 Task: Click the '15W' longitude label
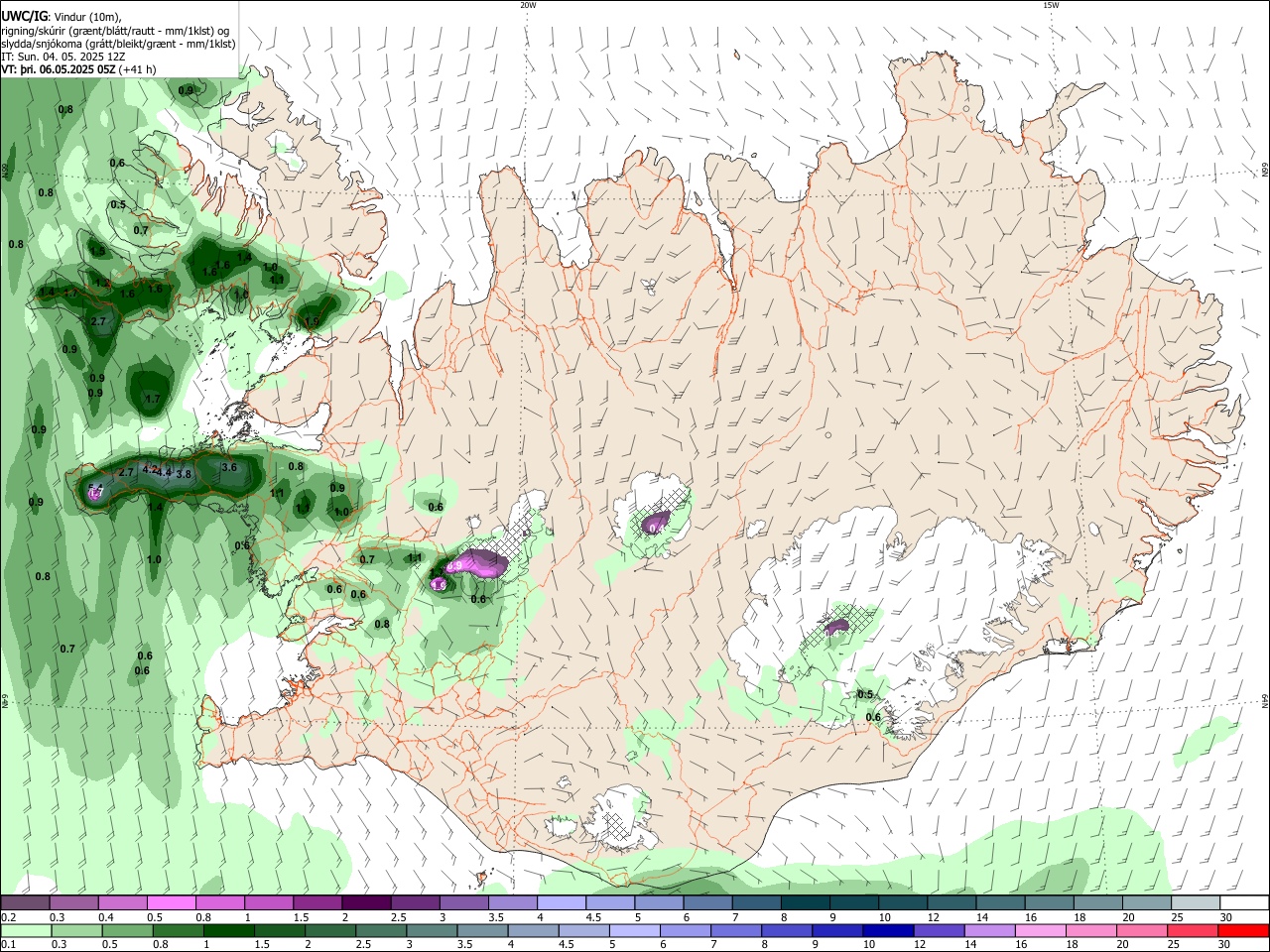coord(1051,5)
